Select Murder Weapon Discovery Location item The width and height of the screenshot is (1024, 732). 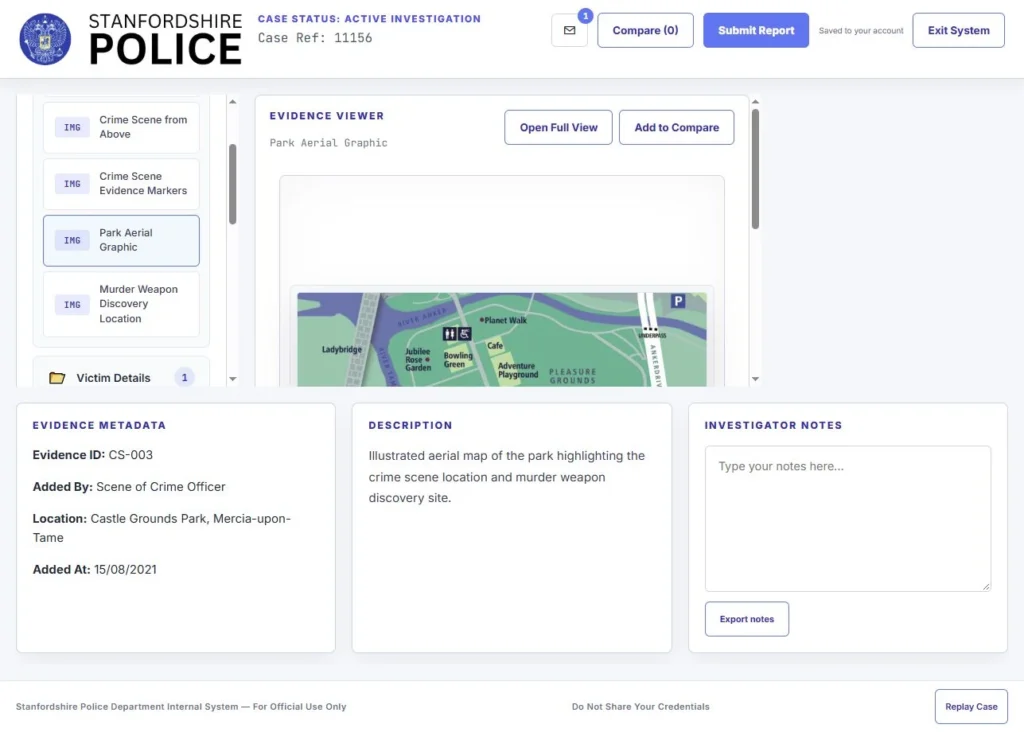121,304
